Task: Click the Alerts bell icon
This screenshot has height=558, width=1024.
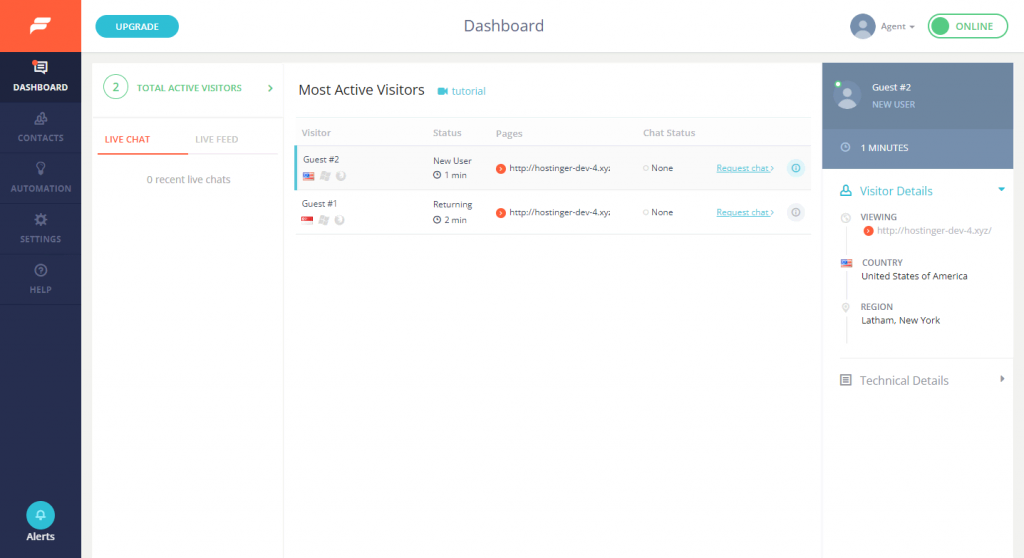Action: click(x=40, y=515)
